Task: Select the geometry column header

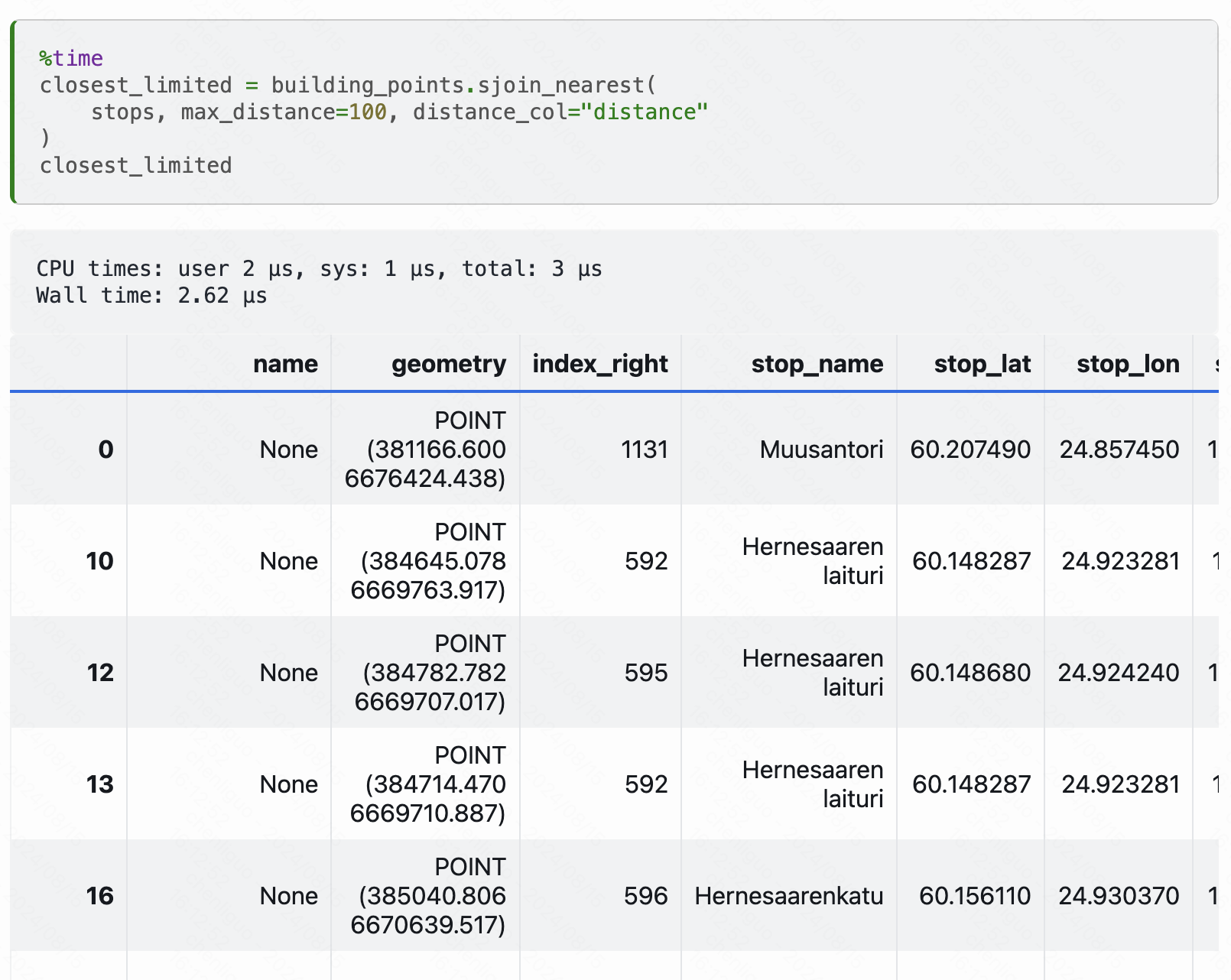Action: pyautogui.click(x=449, y=364)
